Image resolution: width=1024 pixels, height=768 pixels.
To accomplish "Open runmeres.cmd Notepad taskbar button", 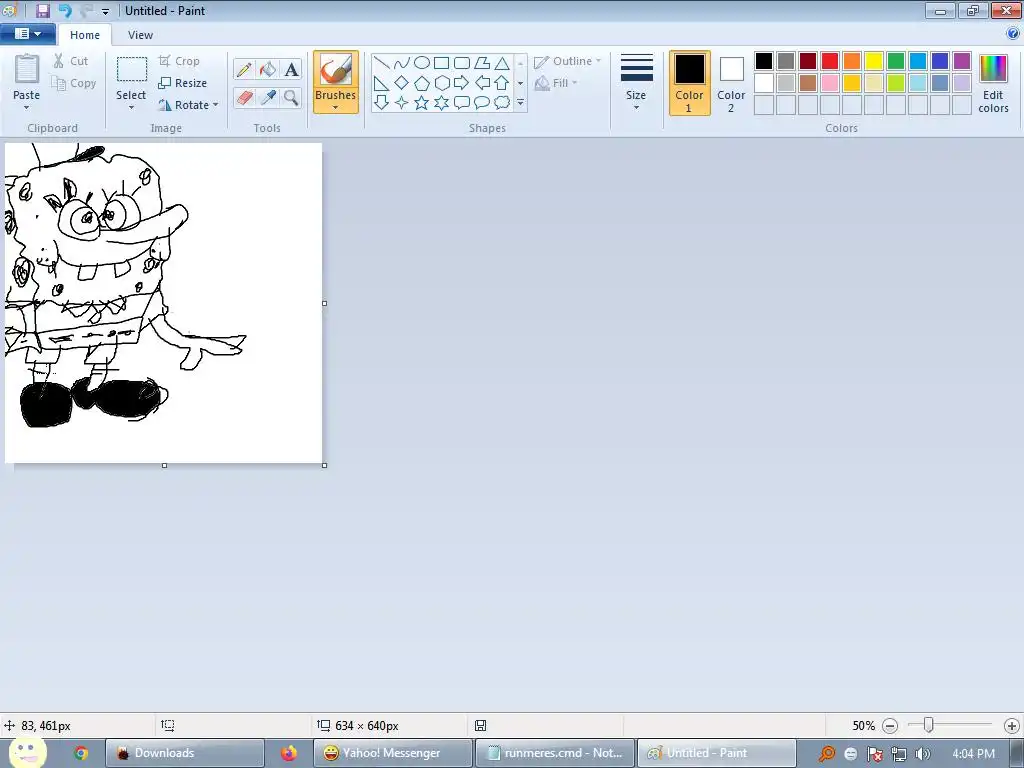I will (554, 753).
